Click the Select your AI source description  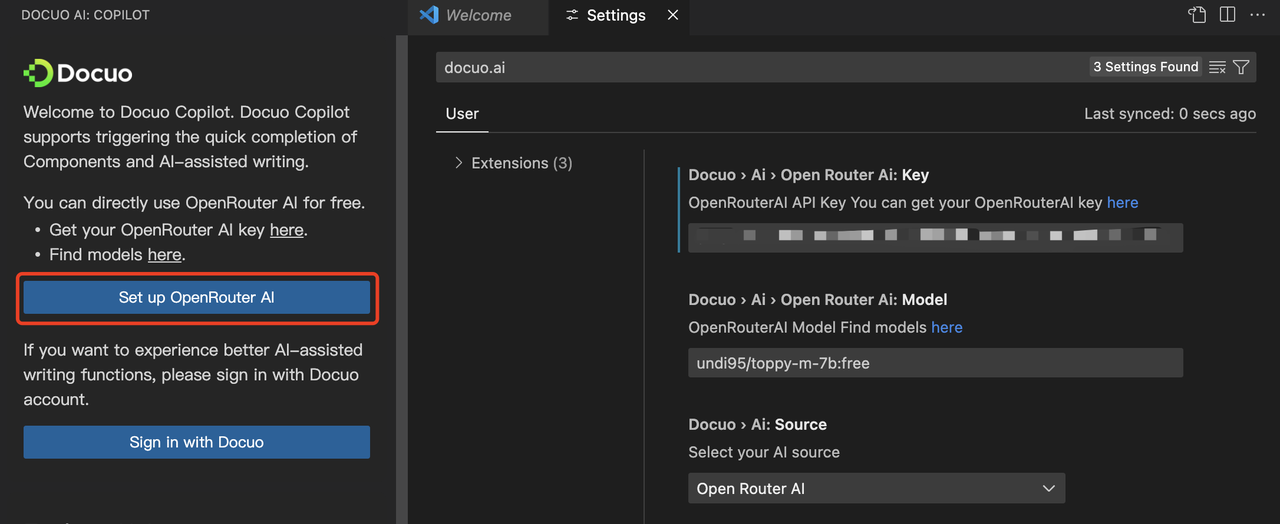pos(764,452)
